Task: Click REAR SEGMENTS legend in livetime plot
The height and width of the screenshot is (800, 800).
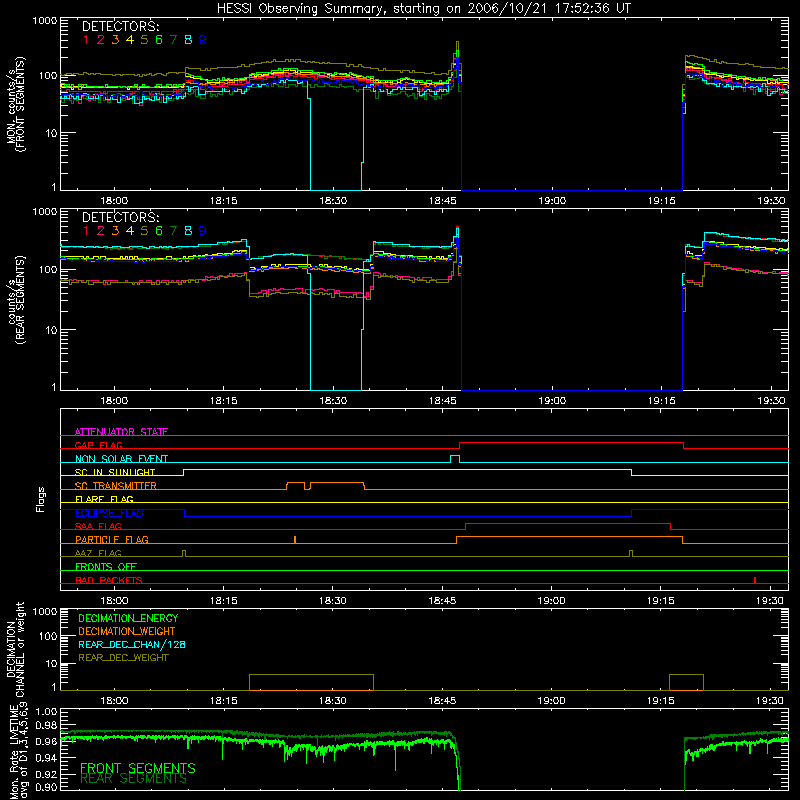Action: [x=134, y=779]
